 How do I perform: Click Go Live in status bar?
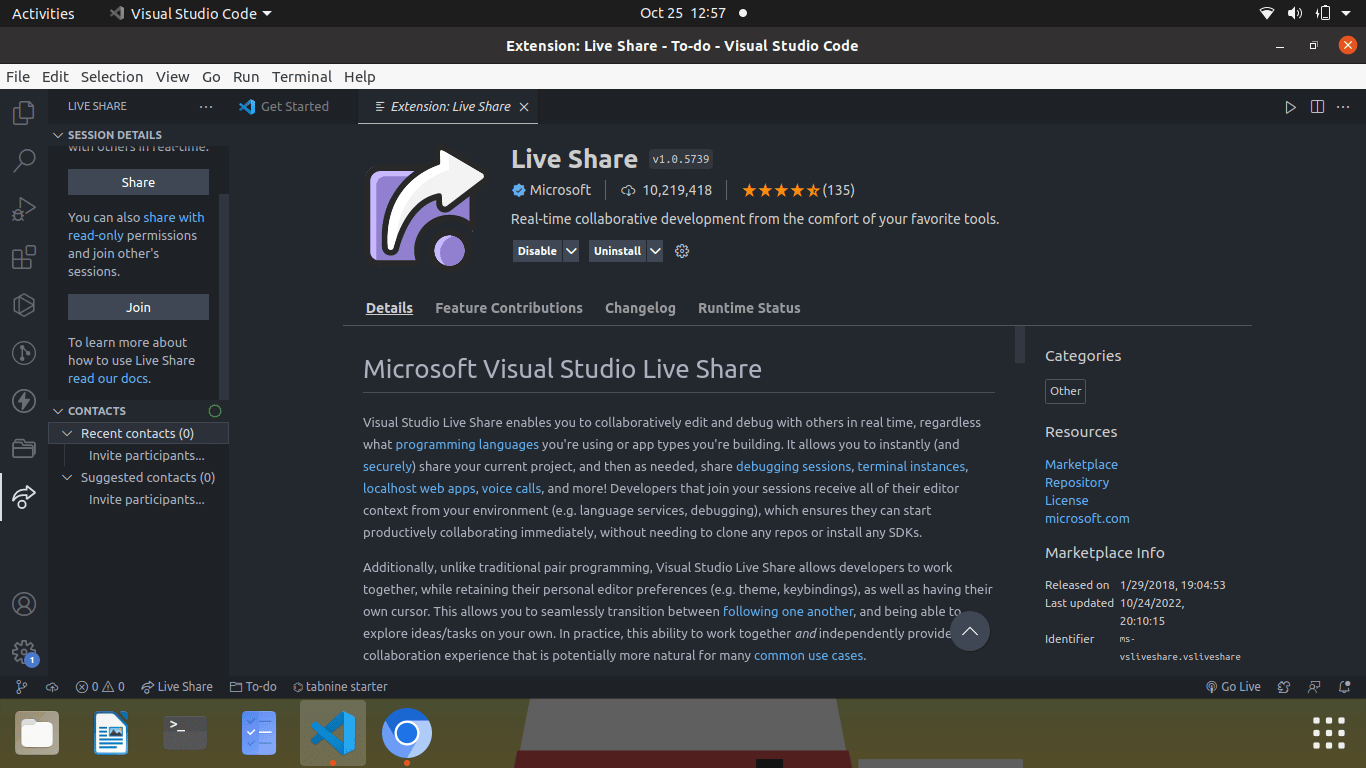[1233, 687]
